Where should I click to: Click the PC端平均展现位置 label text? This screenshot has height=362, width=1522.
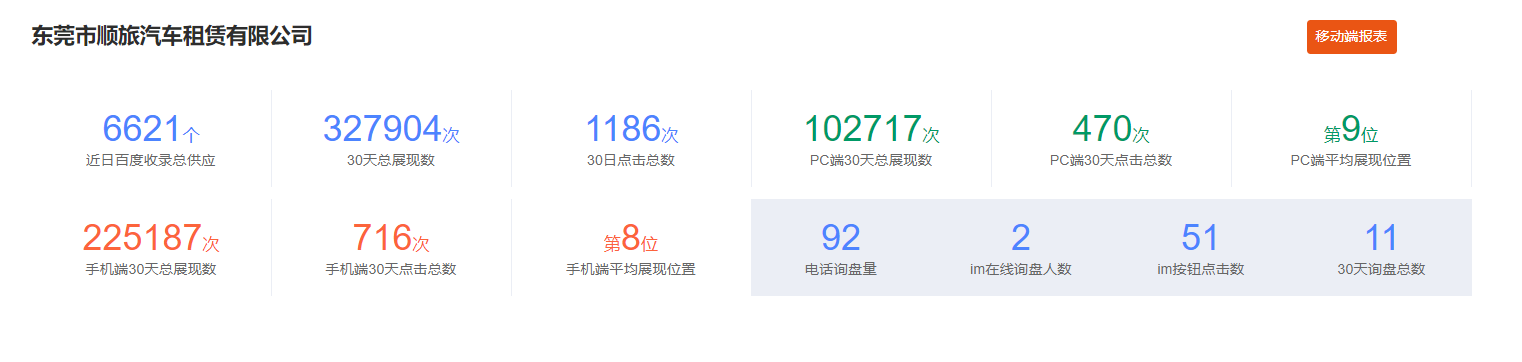1351,160
